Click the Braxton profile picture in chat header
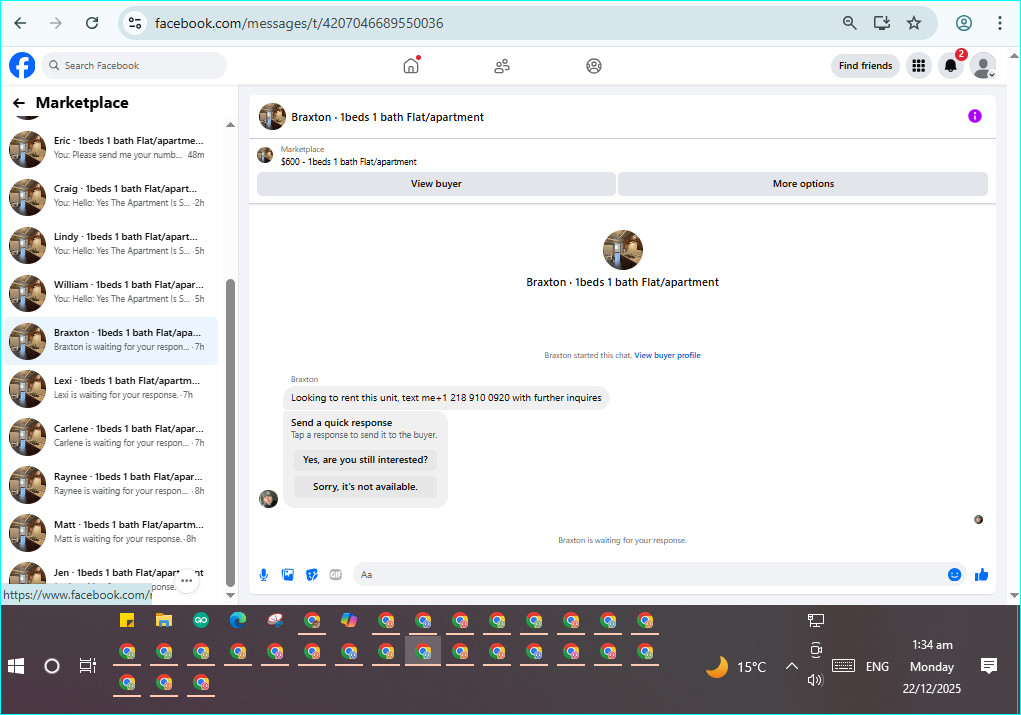1021x715 pixels. pyautogui.click(x=272, y=117)
